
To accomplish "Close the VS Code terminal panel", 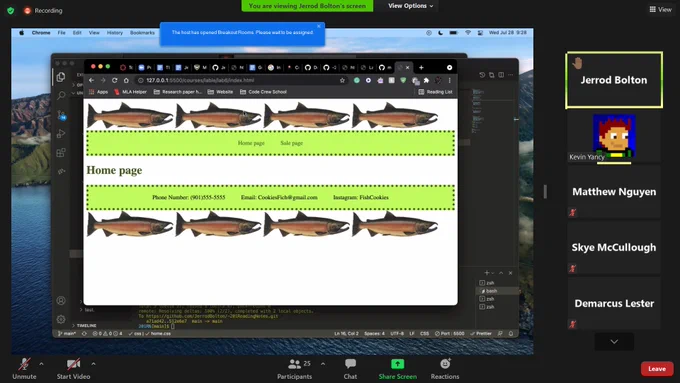I will tap(510, 273).
